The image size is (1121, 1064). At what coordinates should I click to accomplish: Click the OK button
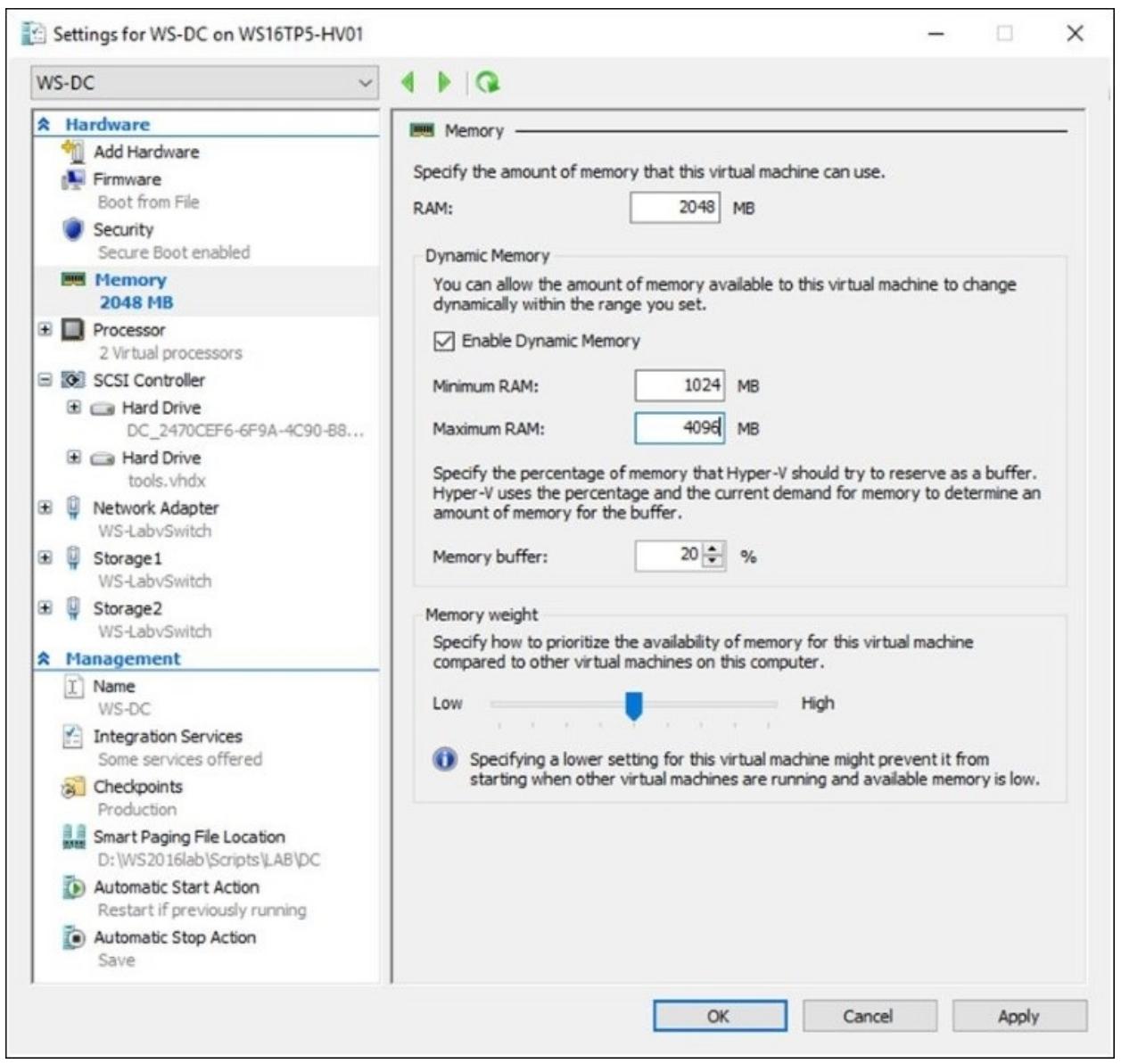720,1016
